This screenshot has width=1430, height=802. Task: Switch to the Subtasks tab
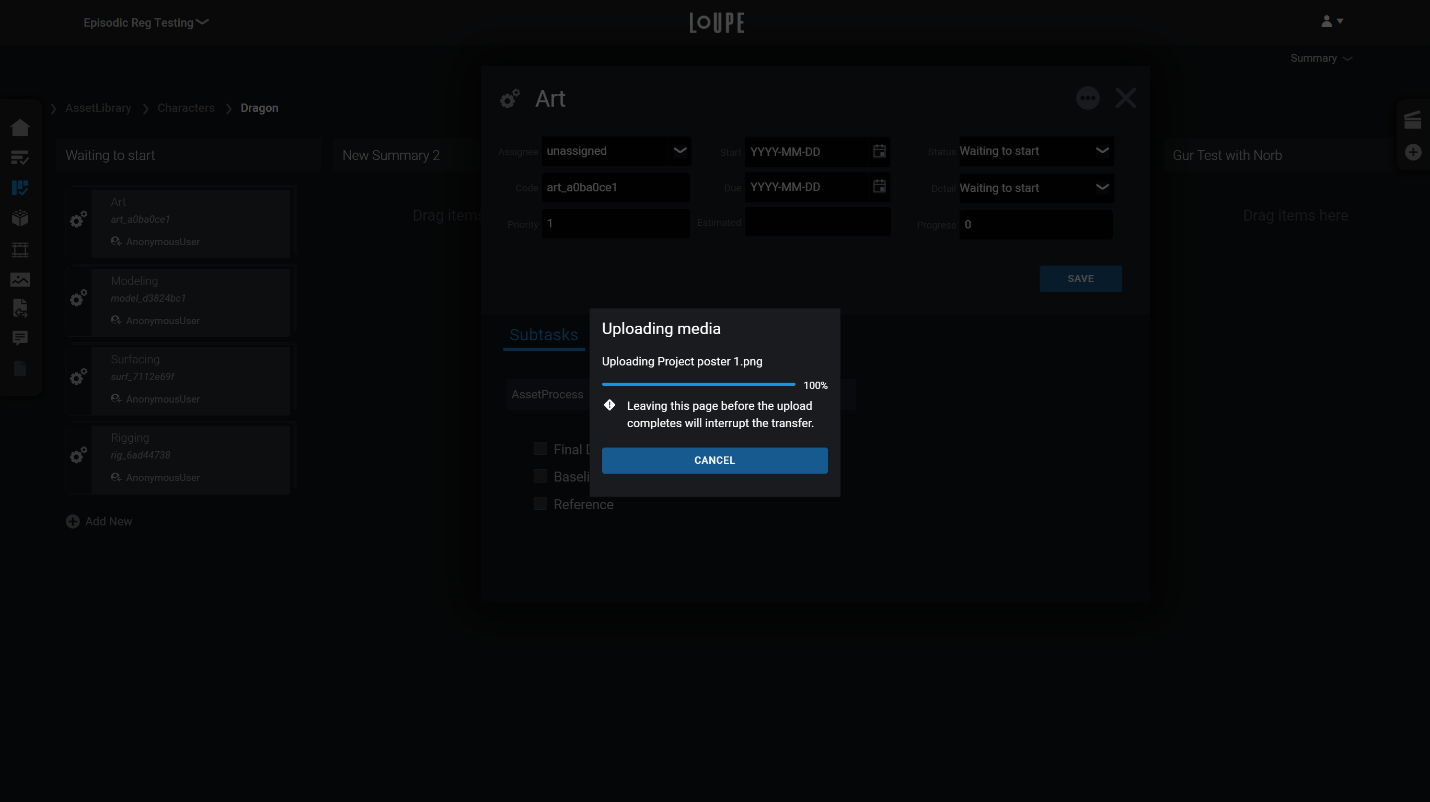point(544,335)
